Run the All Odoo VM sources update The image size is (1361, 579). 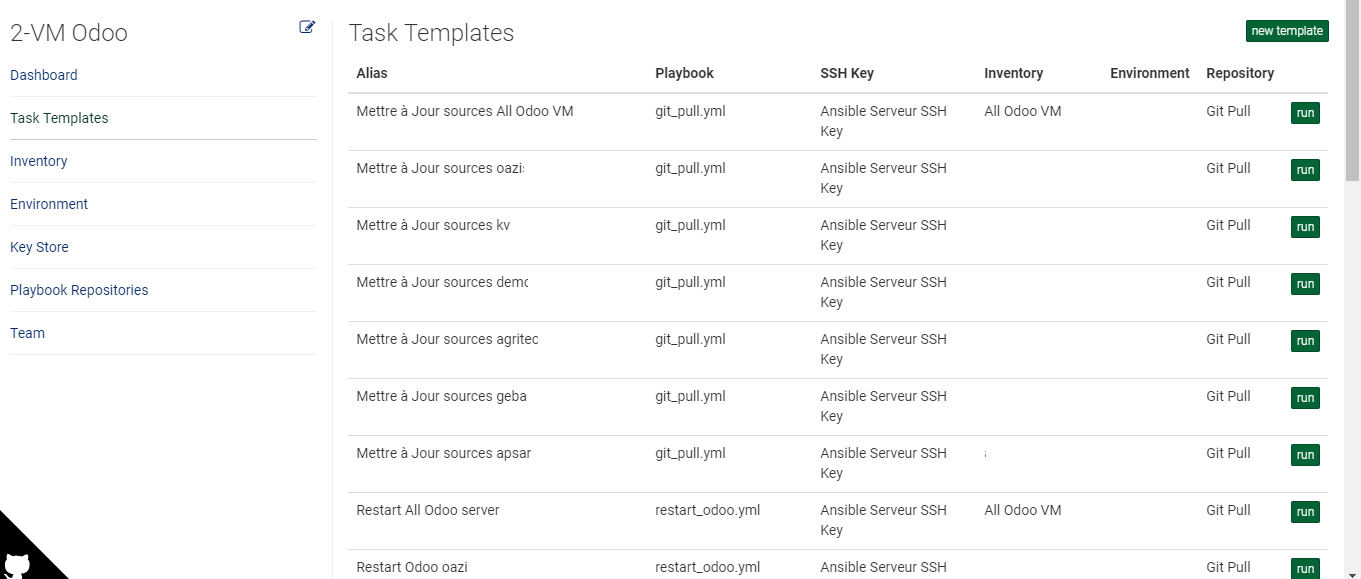[x=1305, y=113]
